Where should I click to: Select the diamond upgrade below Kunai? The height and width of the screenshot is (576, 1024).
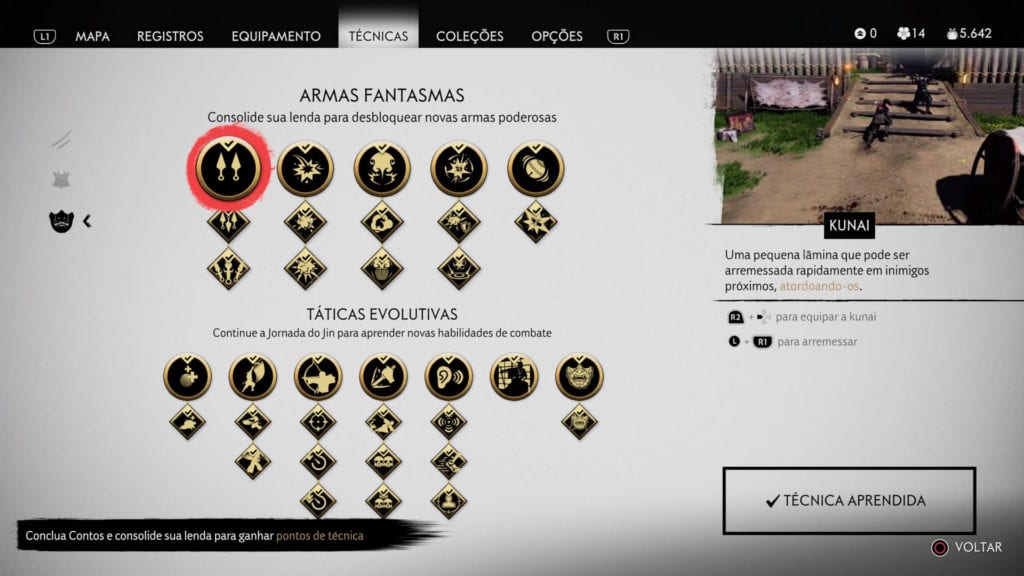coord(228,223)
